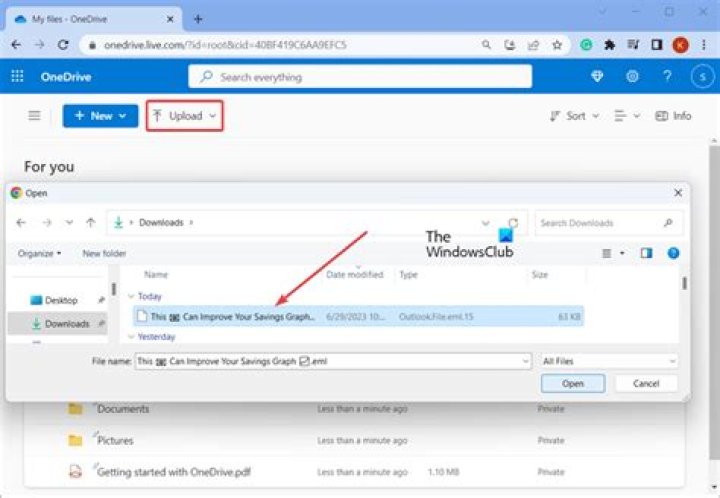Click the Cancel button
The image size is (720, 498).
(646, 383)
